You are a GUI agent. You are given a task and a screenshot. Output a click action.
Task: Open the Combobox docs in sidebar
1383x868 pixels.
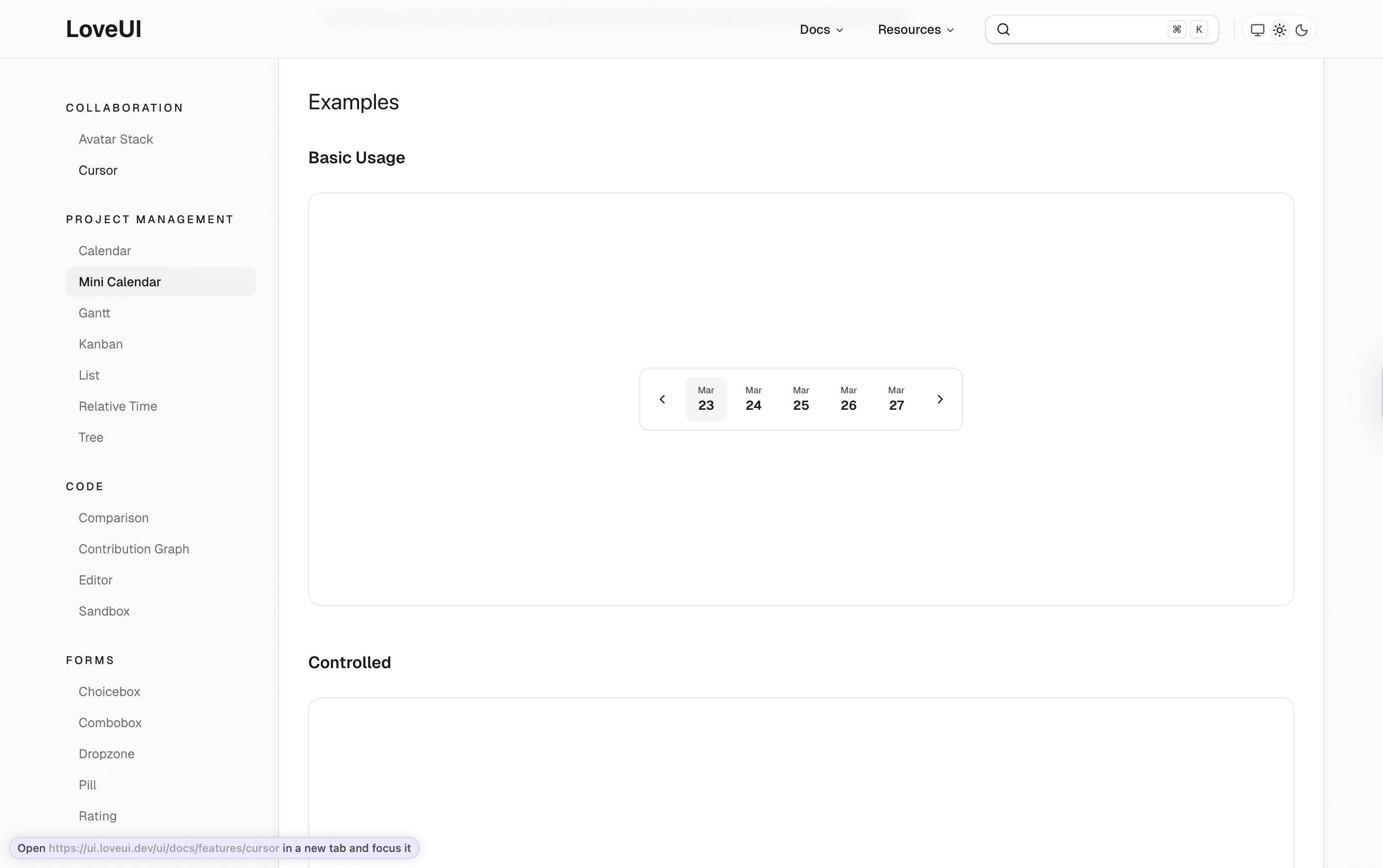110,722
